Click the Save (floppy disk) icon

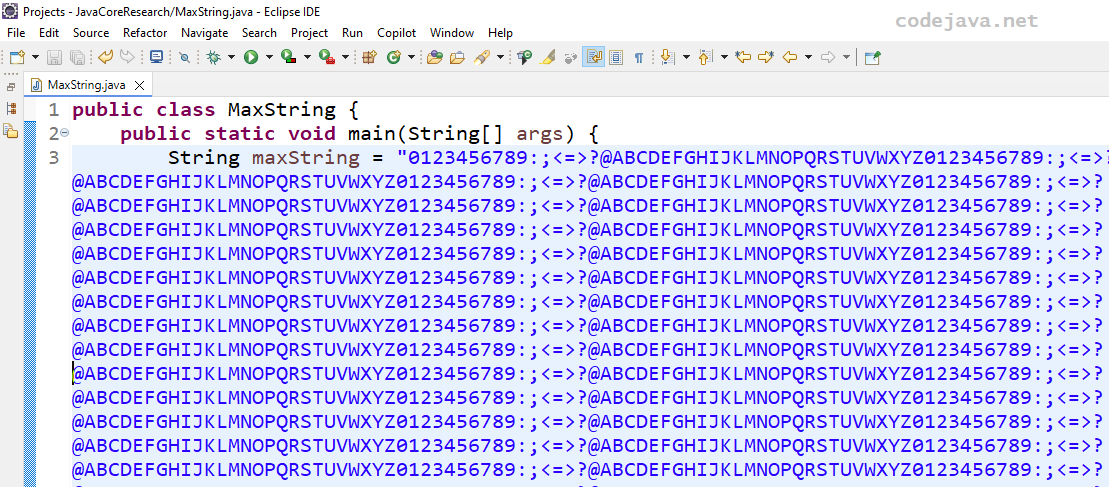(54, 57)
